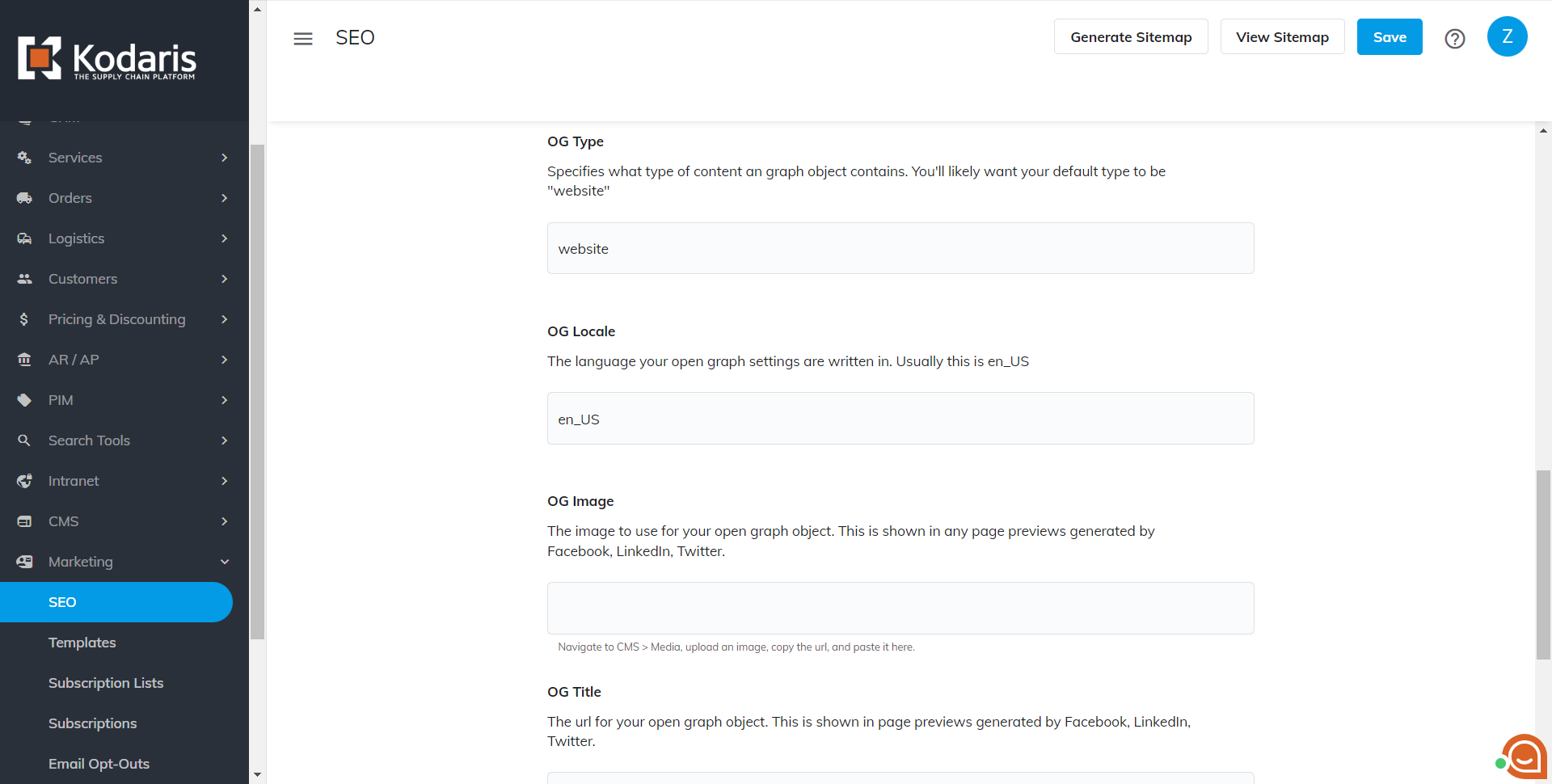The width and height of the screenshot is (1552, 784).
Task: Click the page scroll up arrow
Action: tap(1544, 130)
